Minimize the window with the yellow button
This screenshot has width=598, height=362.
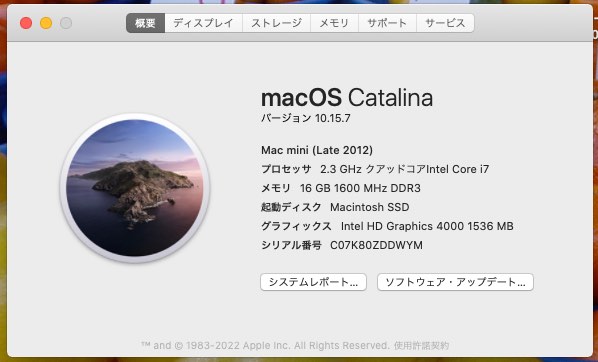[x=46, y=23]
